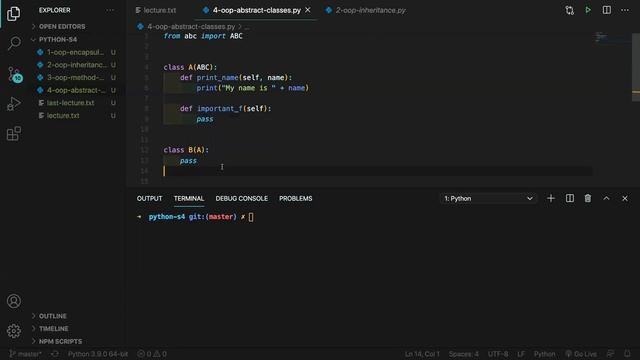The height and width of the screenshot is (360, 640).
Task: Expand the Timeline section
Action: click(x=53, y=329)
